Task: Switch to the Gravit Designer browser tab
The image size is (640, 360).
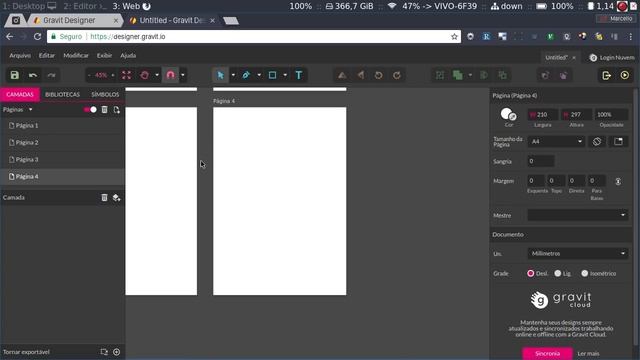Action: click(74, 20)
